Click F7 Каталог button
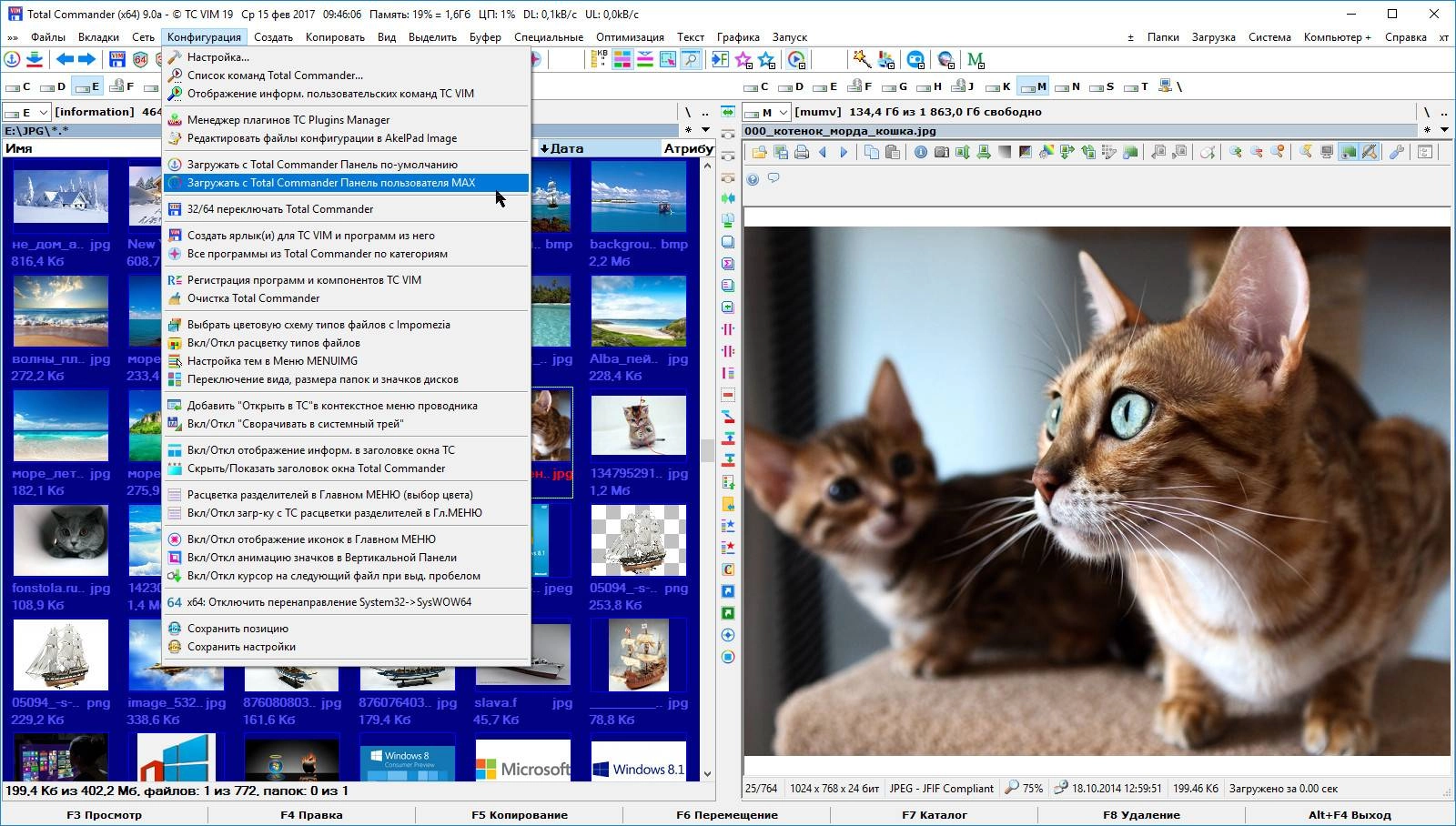Viewport: 1456px width, 826px height. tap(934, 815)
